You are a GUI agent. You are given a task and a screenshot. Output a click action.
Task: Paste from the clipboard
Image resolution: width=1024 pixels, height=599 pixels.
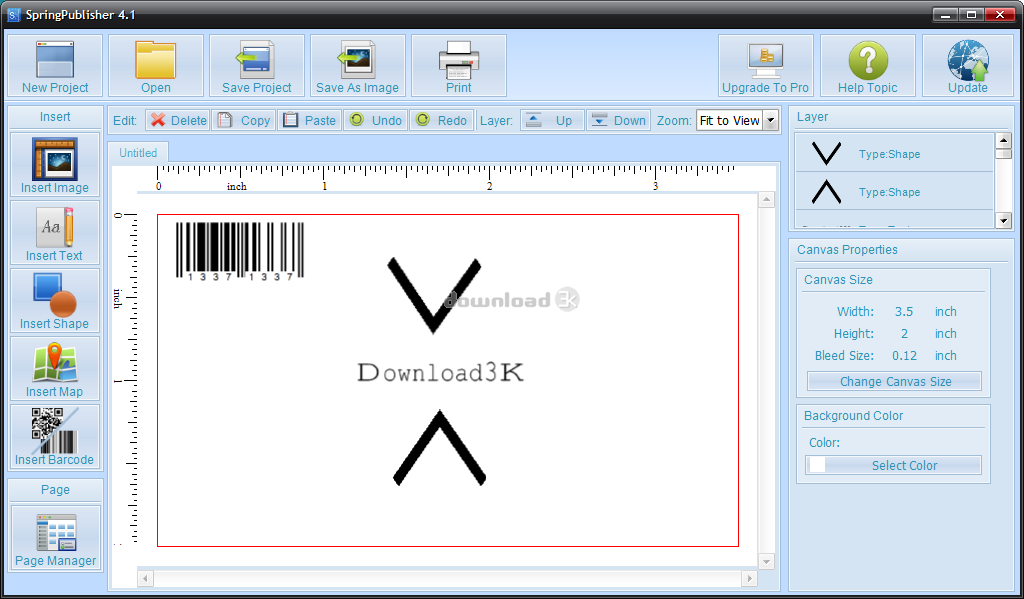[310, 120]
